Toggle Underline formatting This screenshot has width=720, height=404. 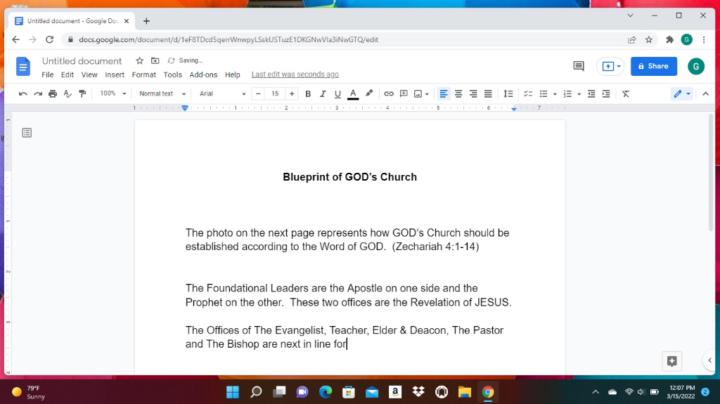[337, 94]
